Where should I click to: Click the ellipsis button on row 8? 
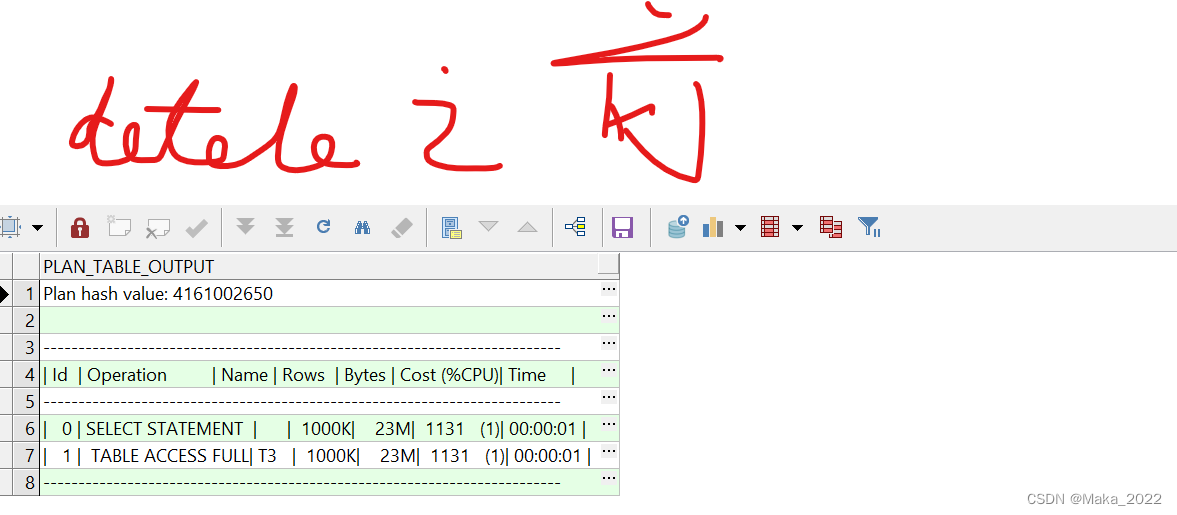pos(609,478)
